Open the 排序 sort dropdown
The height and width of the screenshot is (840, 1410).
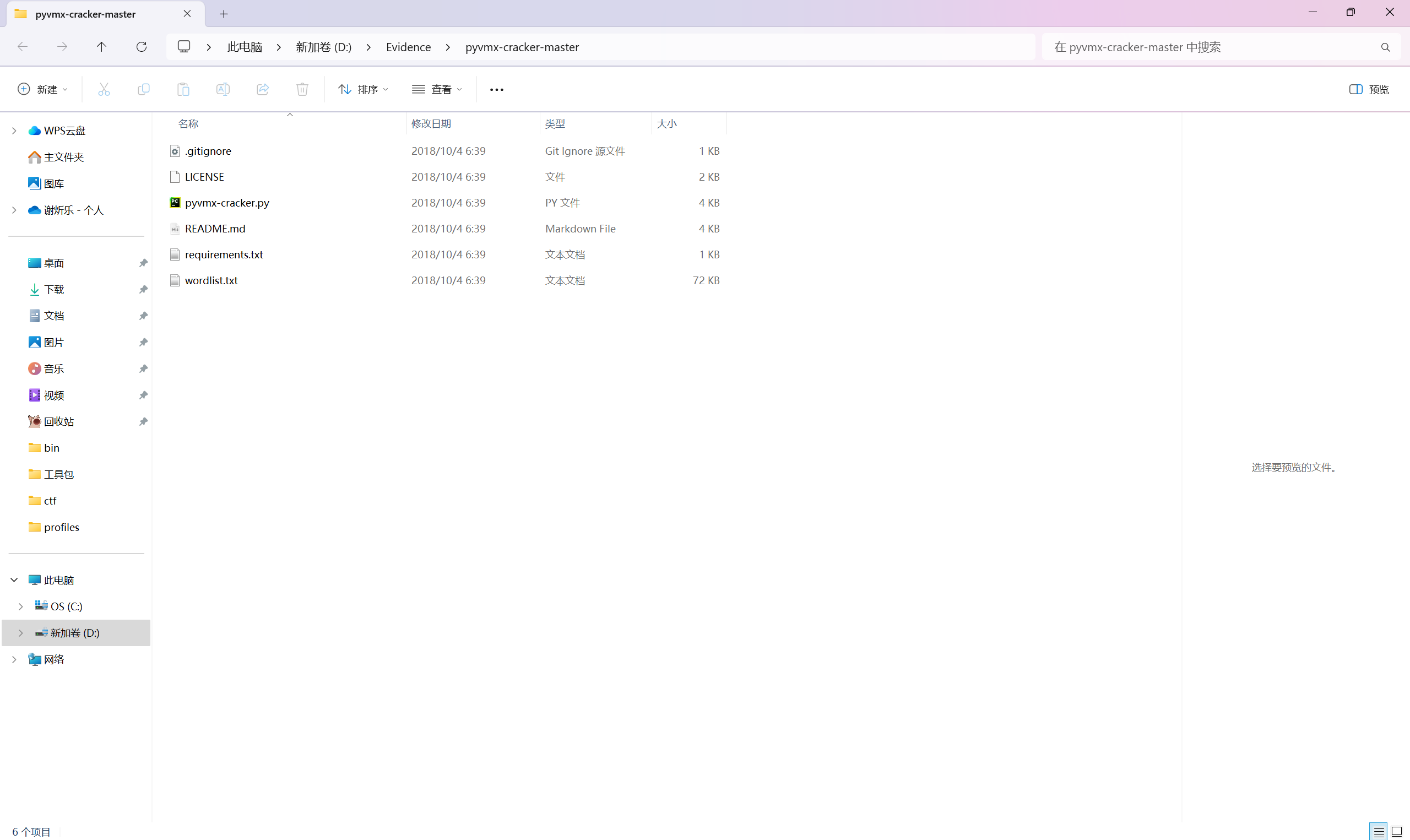click(364, 89)
